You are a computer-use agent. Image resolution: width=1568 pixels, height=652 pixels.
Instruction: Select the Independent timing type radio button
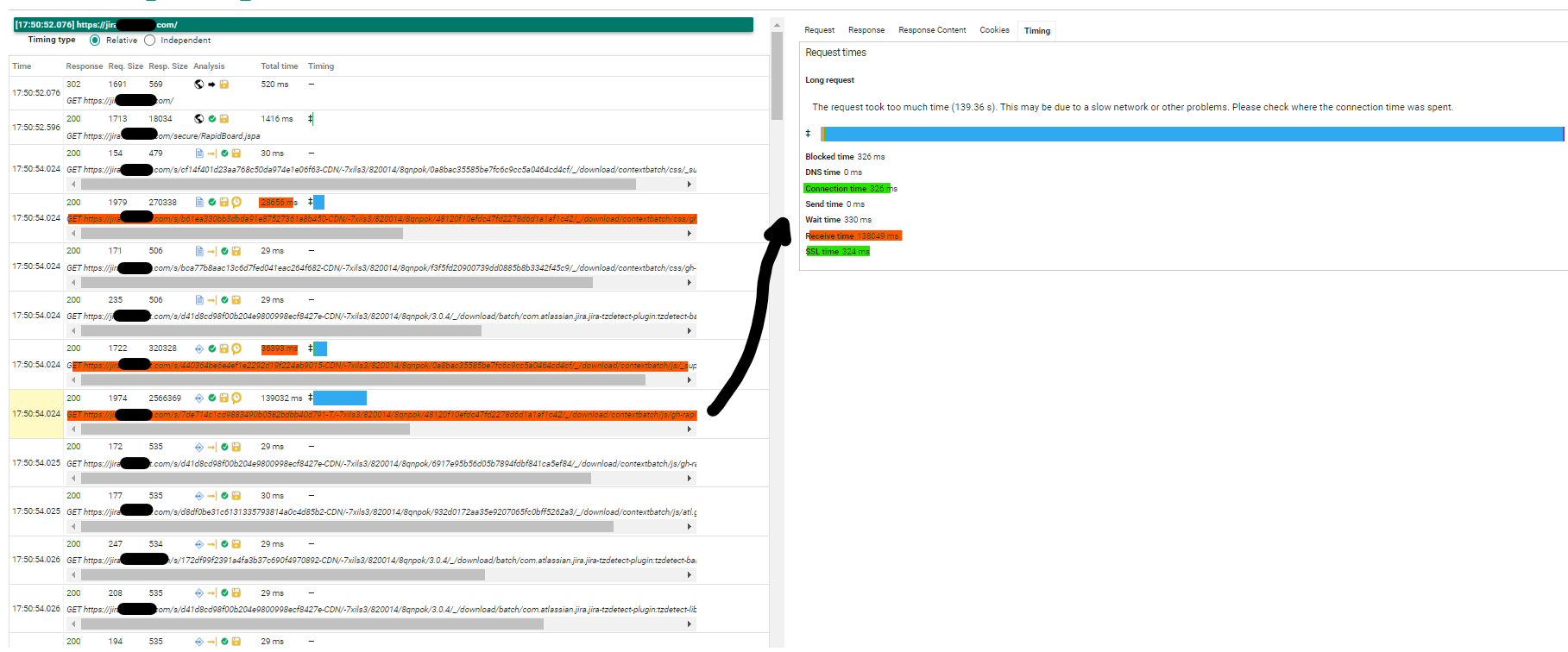pos(150,41)
